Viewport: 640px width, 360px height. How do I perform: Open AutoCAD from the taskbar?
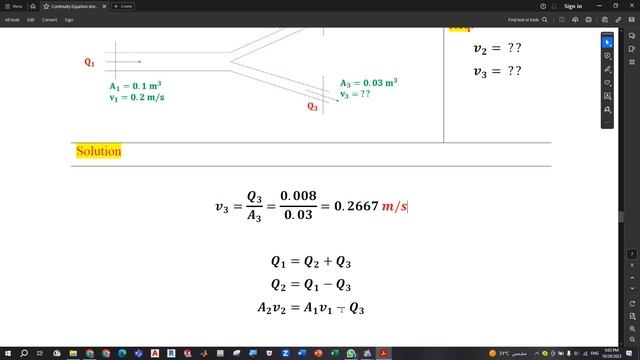click(x=155, y=353)
